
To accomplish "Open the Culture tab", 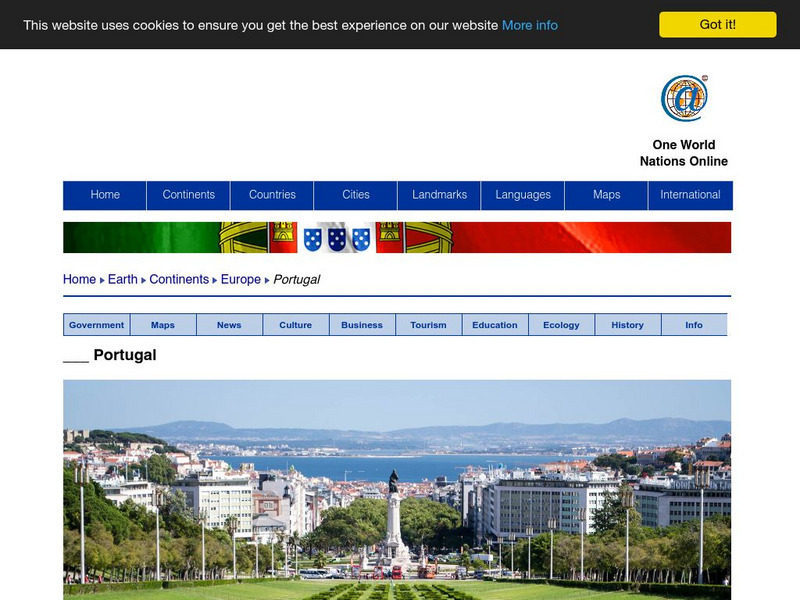I will [x=294, y=324].
